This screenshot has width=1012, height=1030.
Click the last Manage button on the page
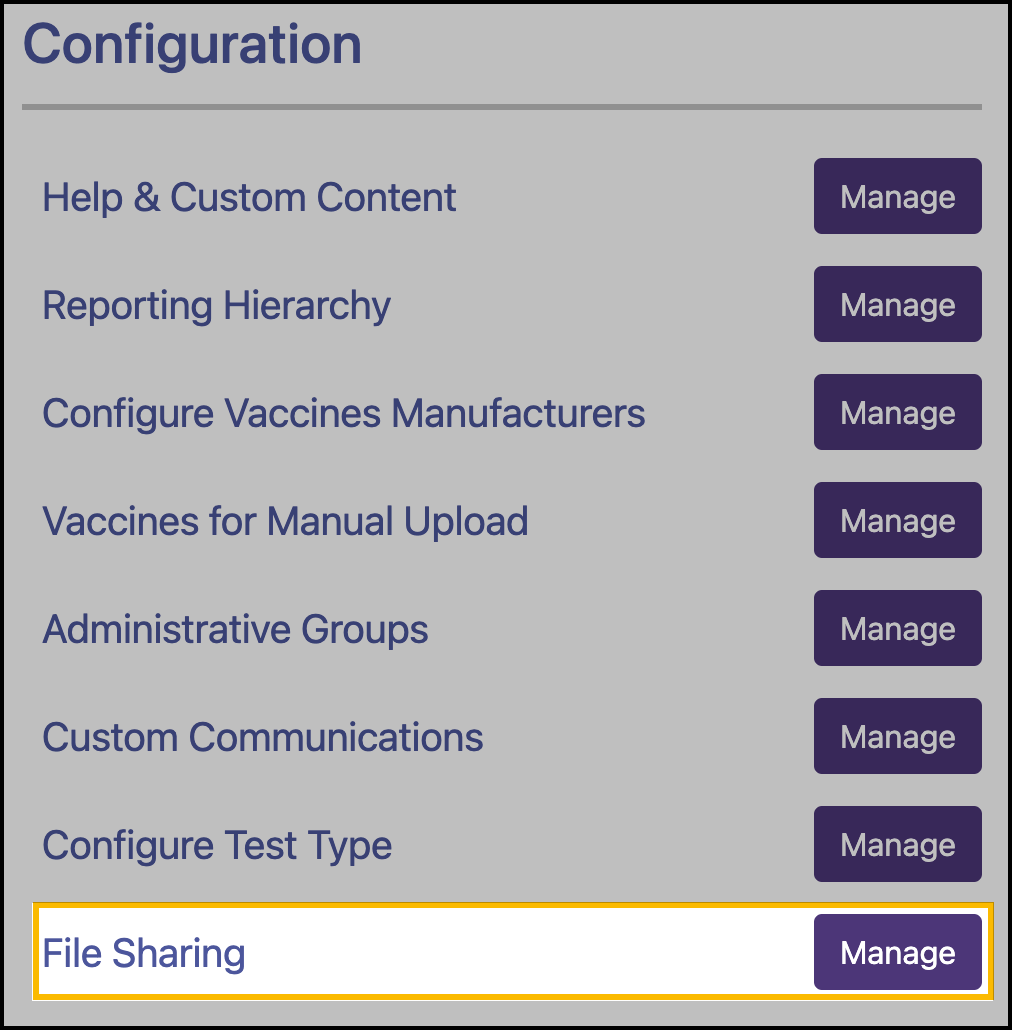pyautogui.click(x=897, y=952)
